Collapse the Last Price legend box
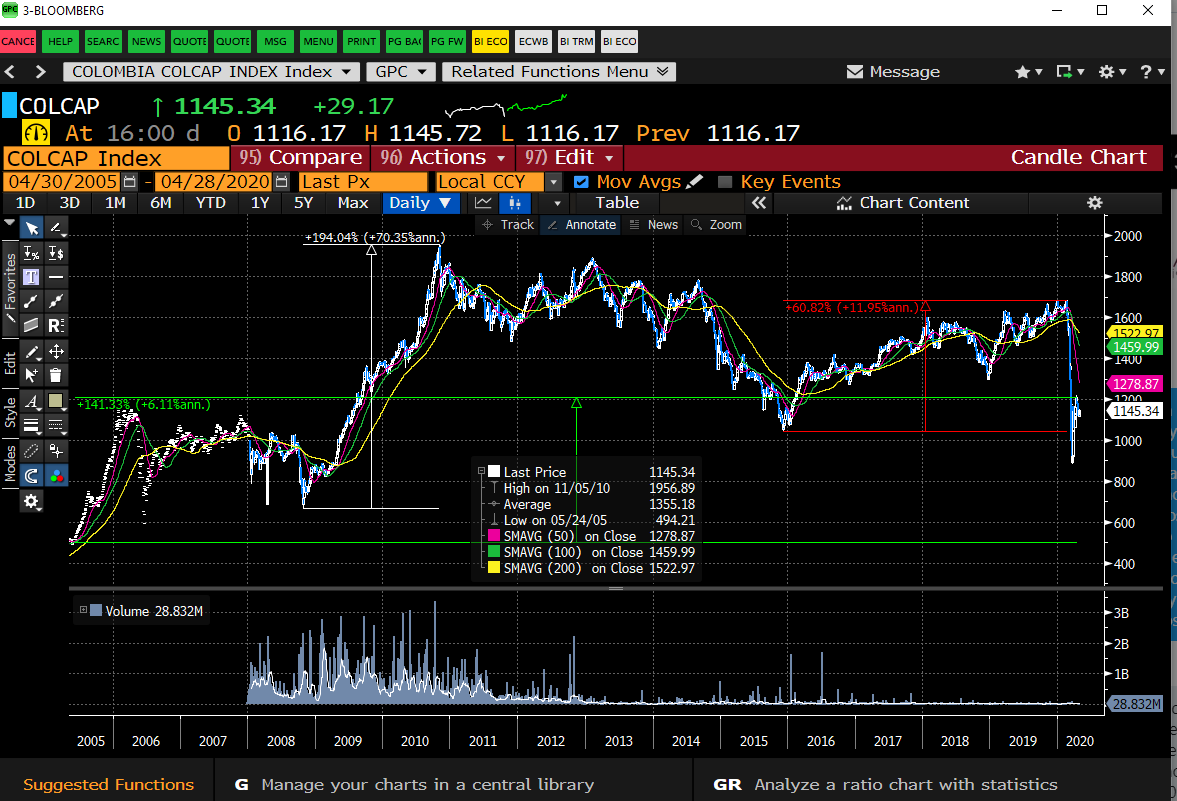 481,471
